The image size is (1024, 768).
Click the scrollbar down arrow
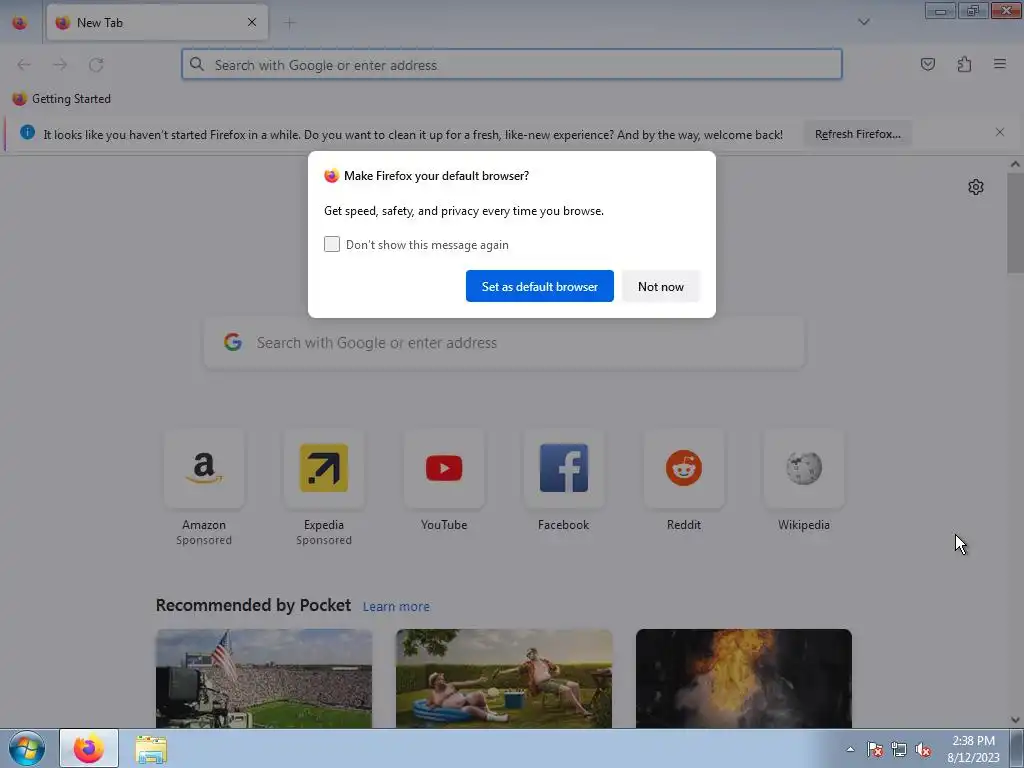[x=1015, y=720]
